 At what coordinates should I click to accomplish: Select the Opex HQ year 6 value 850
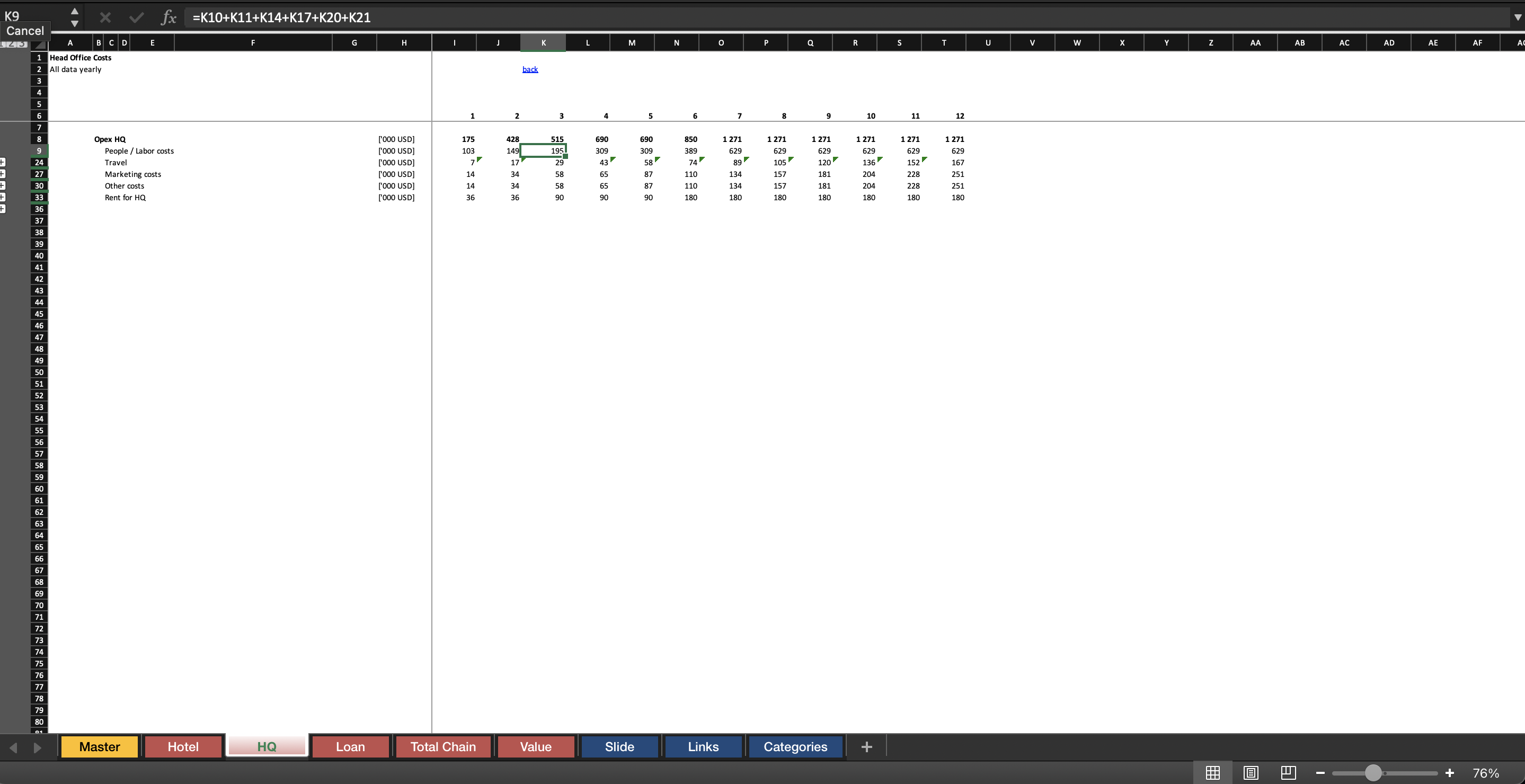tap(690, 139)
